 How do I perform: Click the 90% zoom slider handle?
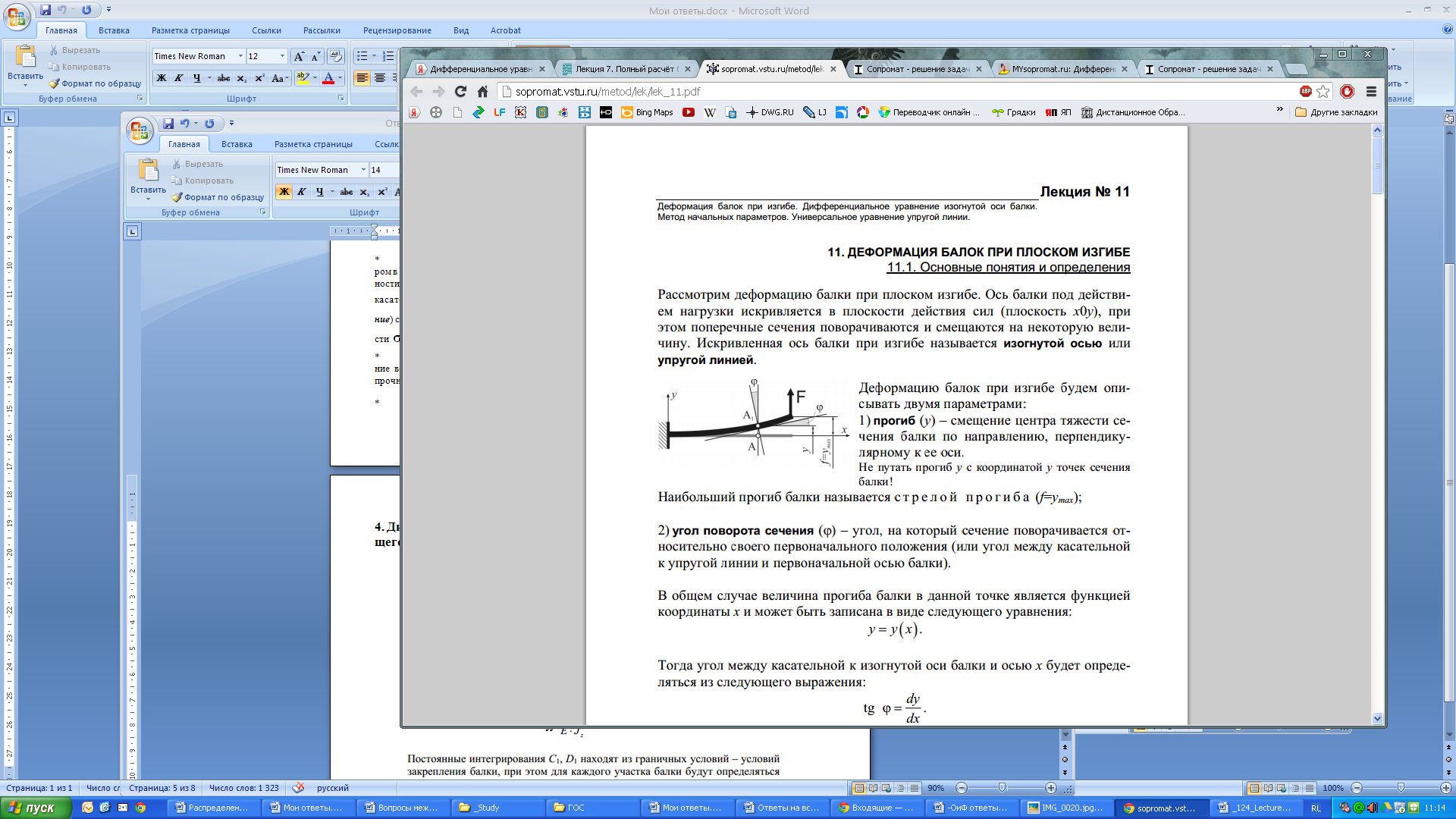(x=1002, y=788)
